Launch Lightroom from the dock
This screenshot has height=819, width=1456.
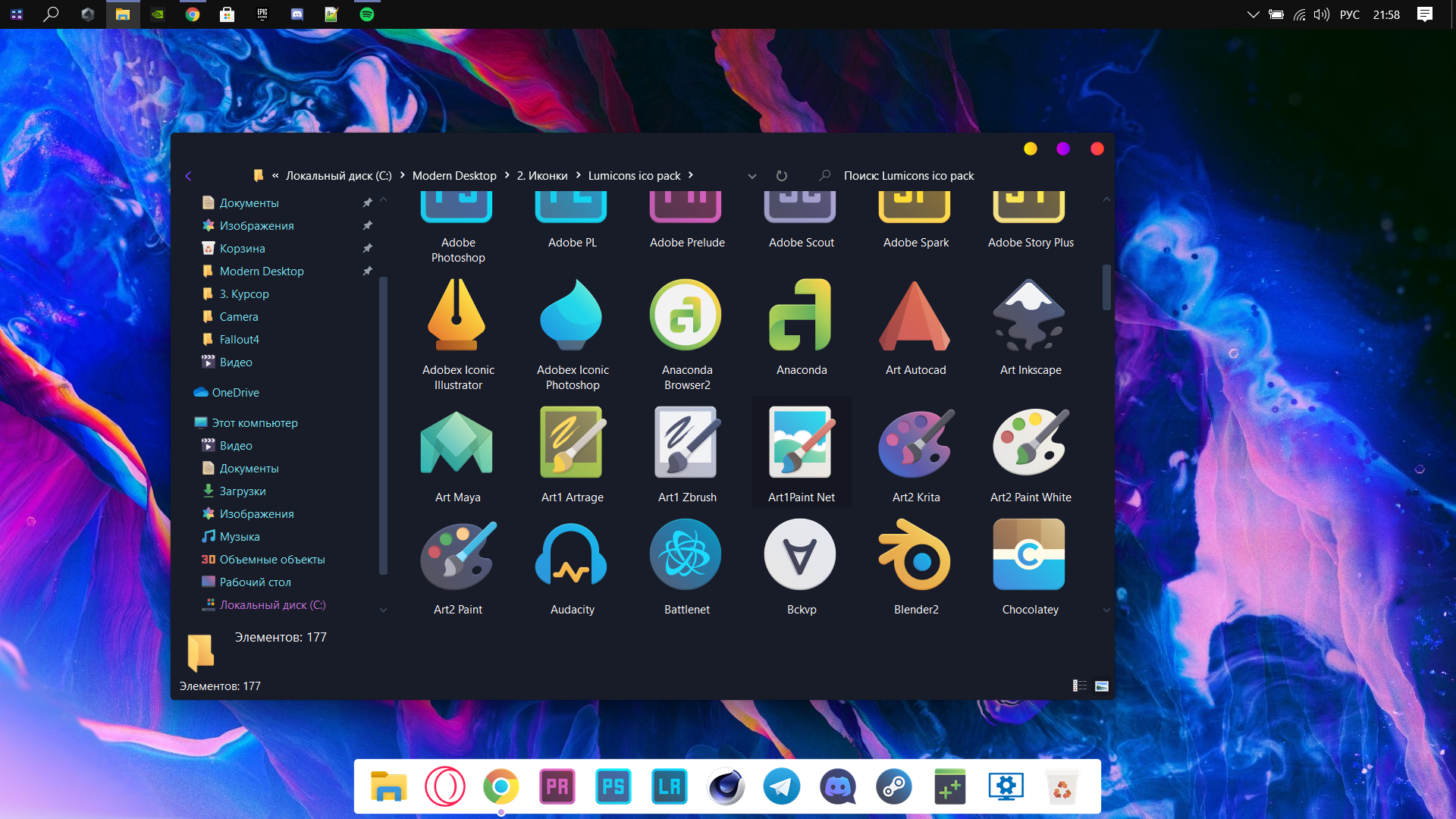670,786
